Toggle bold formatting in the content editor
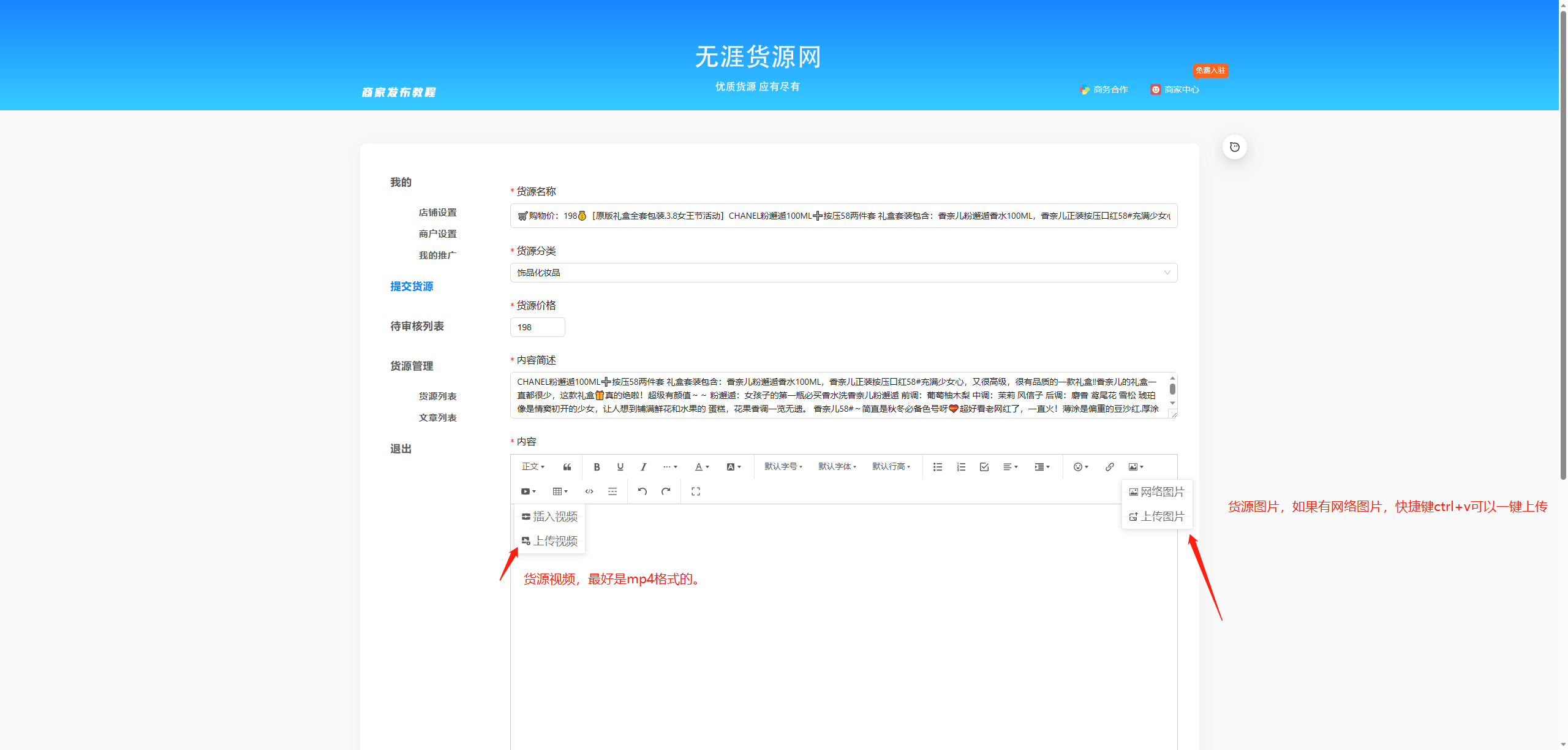This screenshot has width=1568, height=750. coord(597,466)
